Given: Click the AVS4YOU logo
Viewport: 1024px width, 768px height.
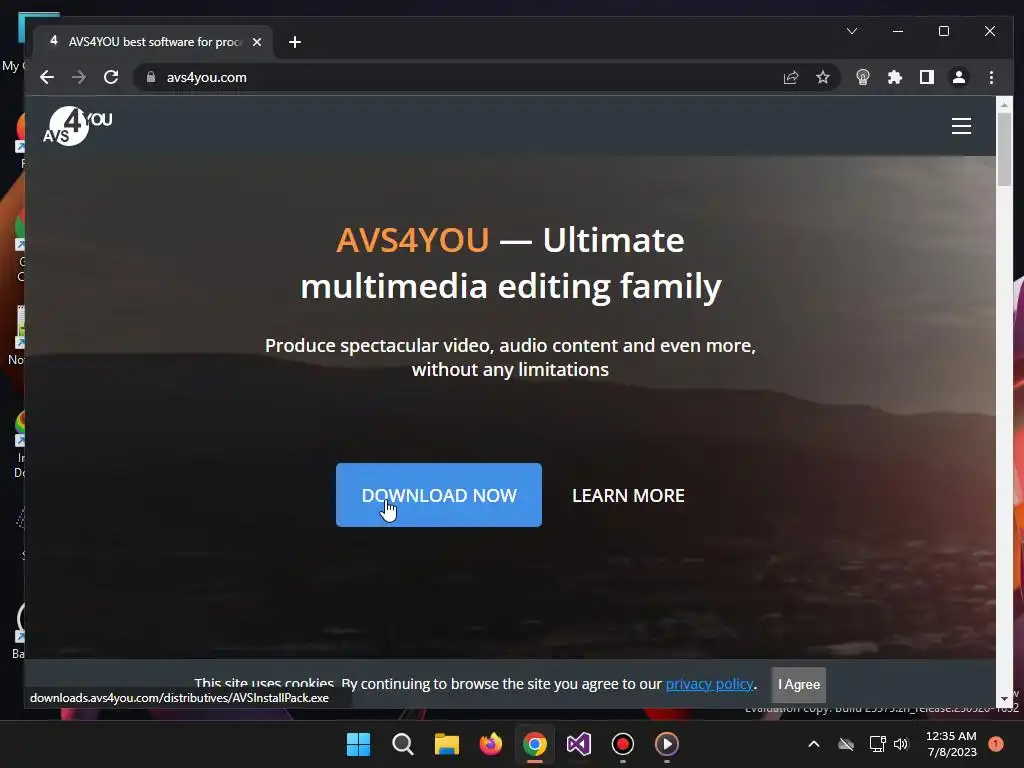Looking at the screenshot, I should (78, 125).
